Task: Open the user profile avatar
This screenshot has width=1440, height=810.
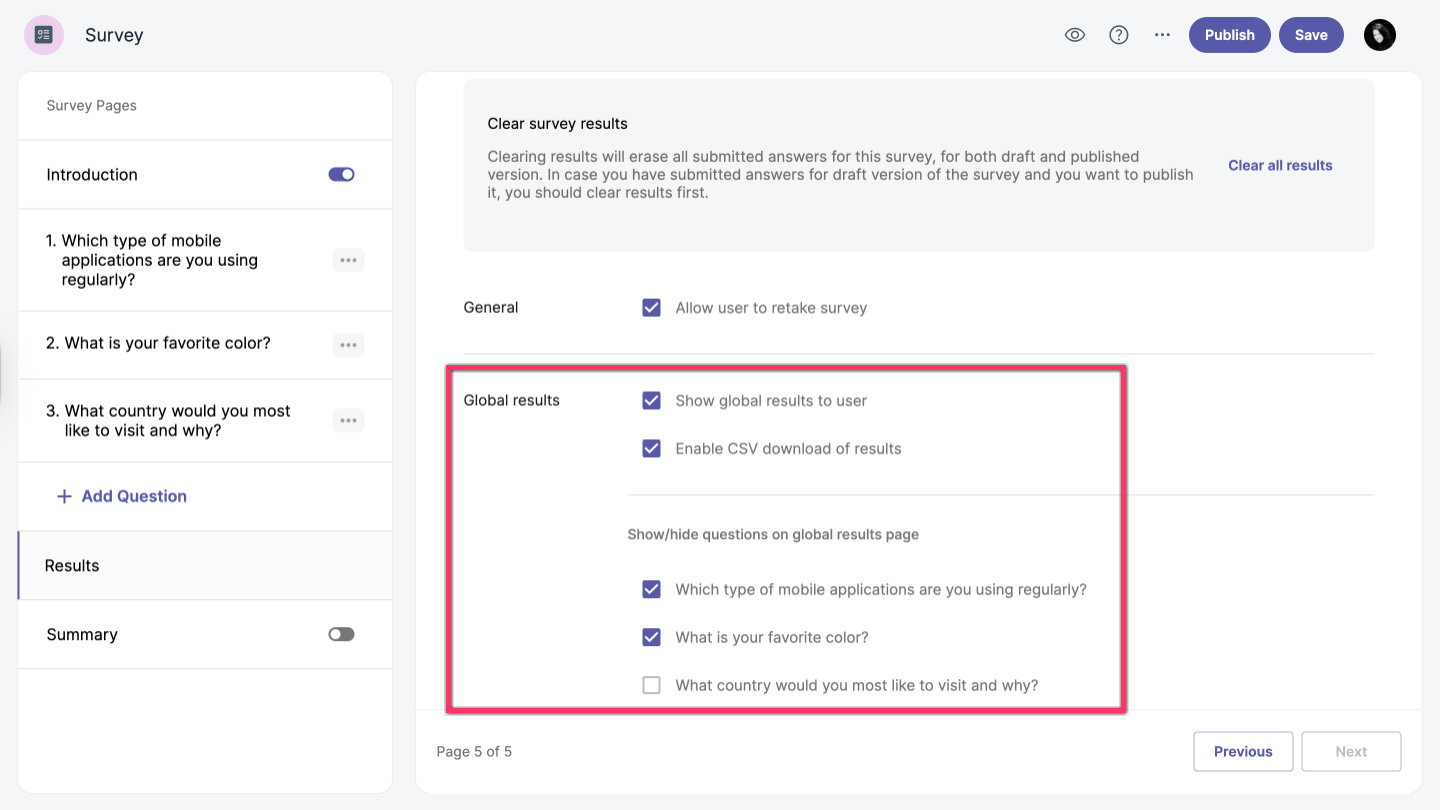Action: coord(1379,35)
